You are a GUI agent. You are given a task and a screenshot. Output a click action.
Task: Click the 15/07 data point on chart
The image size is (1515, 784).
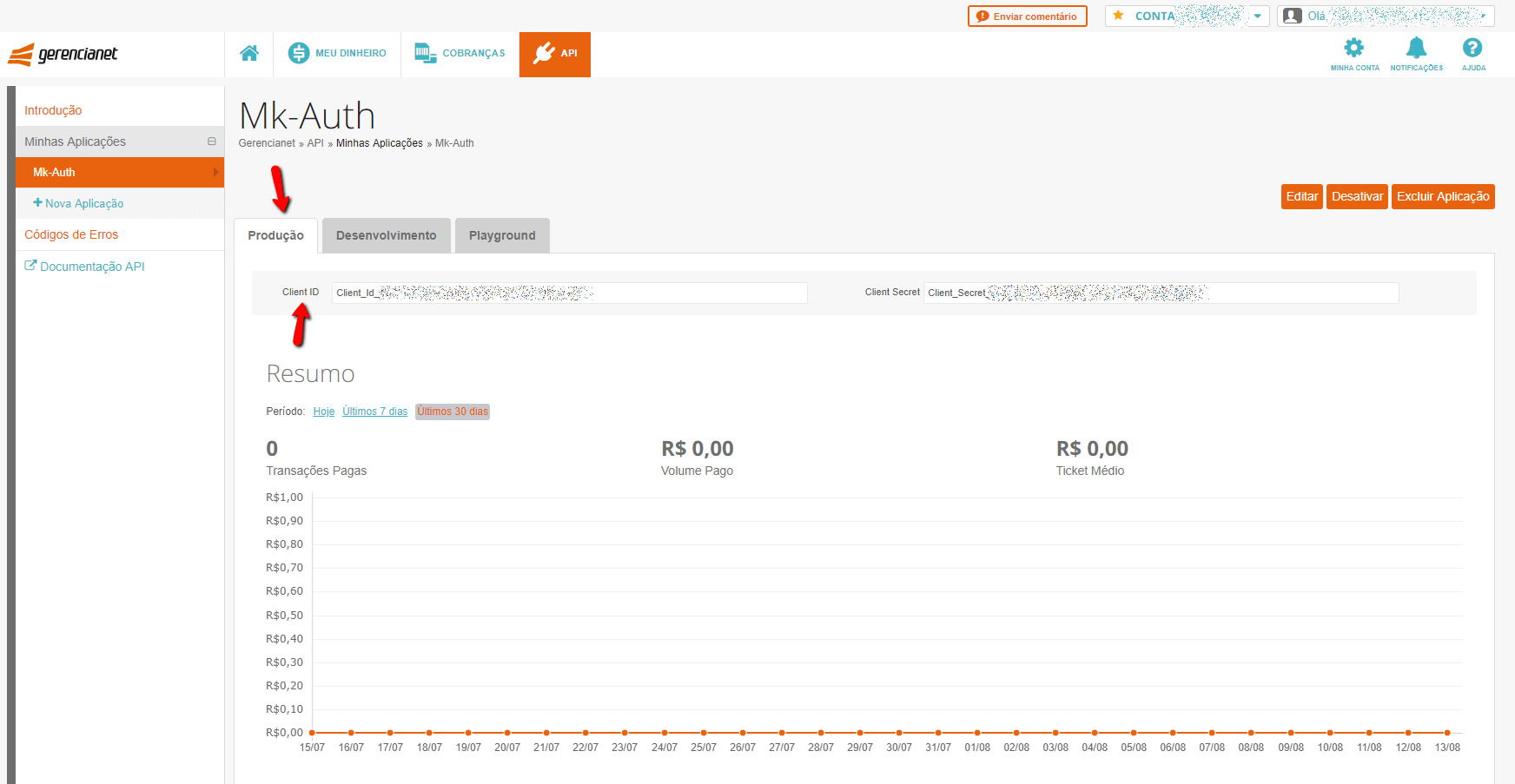click(x=312, y=733)
